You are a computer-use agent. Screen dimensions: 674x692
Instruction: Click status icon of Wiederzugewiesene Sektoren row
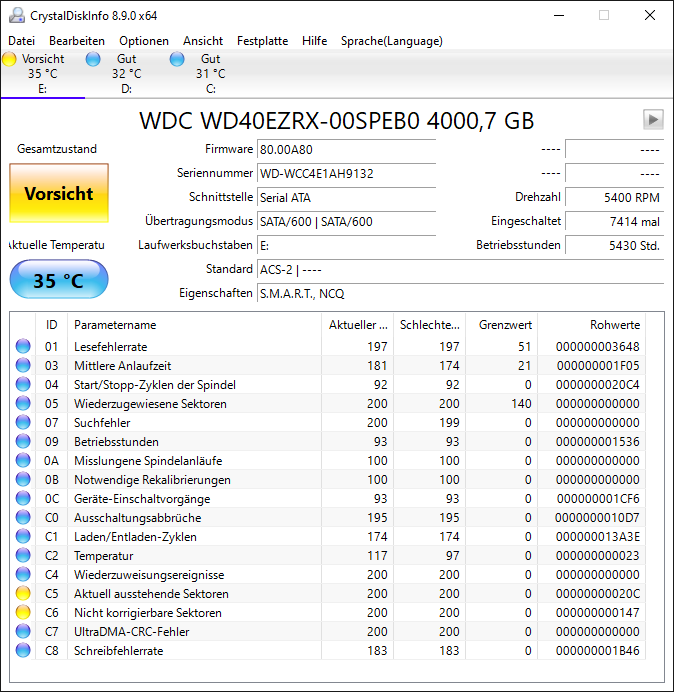[23, 403]
